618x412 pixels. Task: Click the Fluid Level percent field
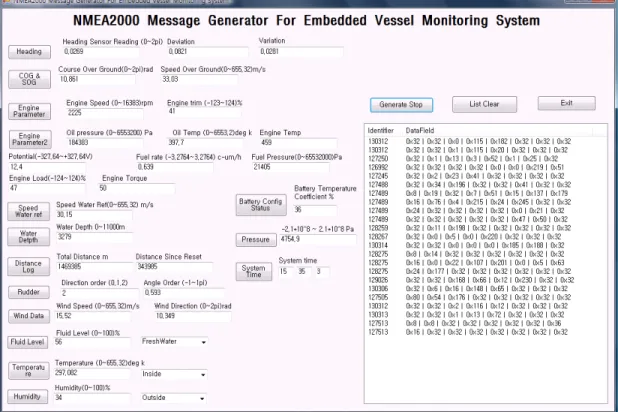pos(92,342)
